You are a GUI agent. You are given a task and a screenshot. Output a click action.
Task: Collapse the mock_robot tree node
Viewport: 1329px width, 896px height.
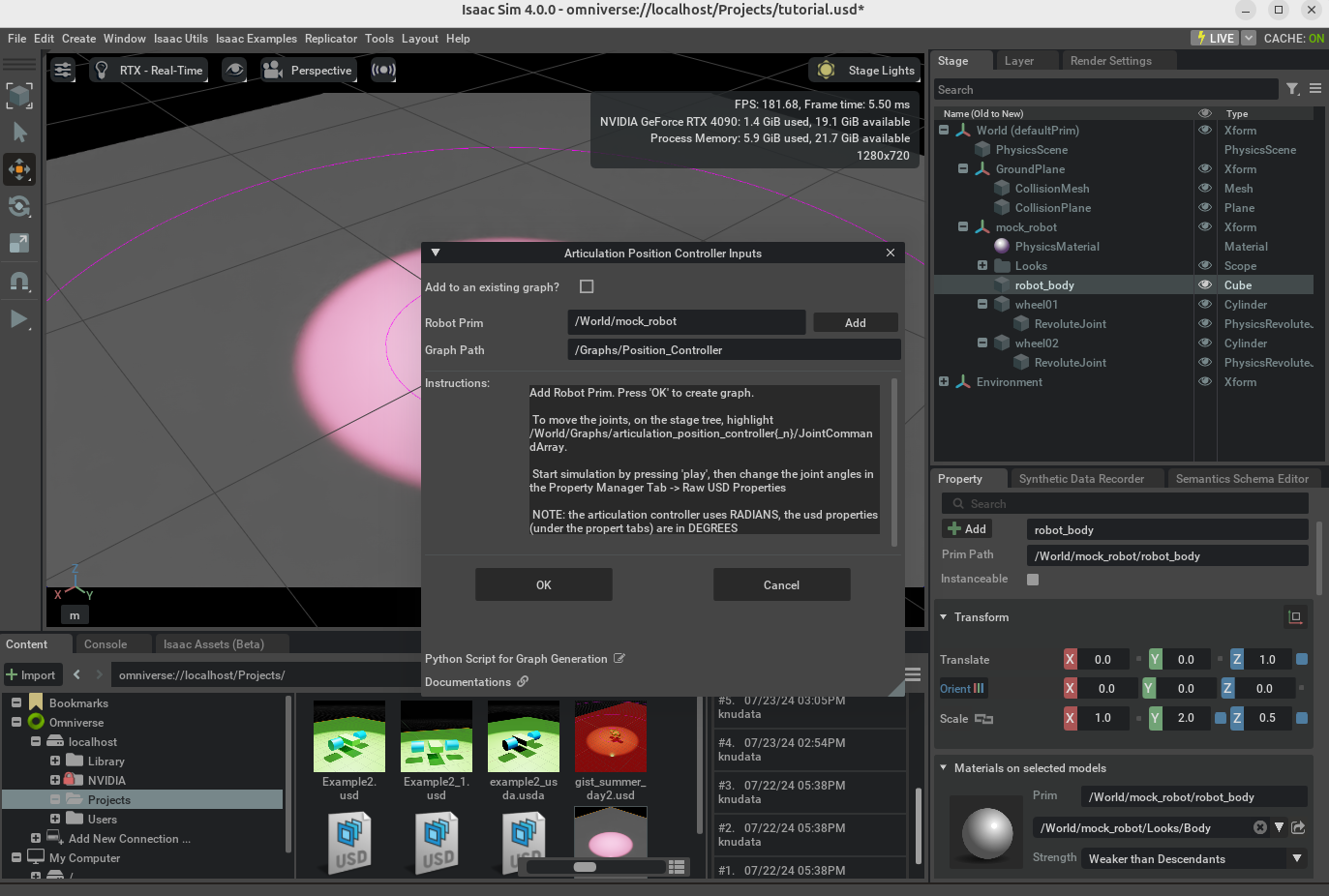click(x=963, y=226)
